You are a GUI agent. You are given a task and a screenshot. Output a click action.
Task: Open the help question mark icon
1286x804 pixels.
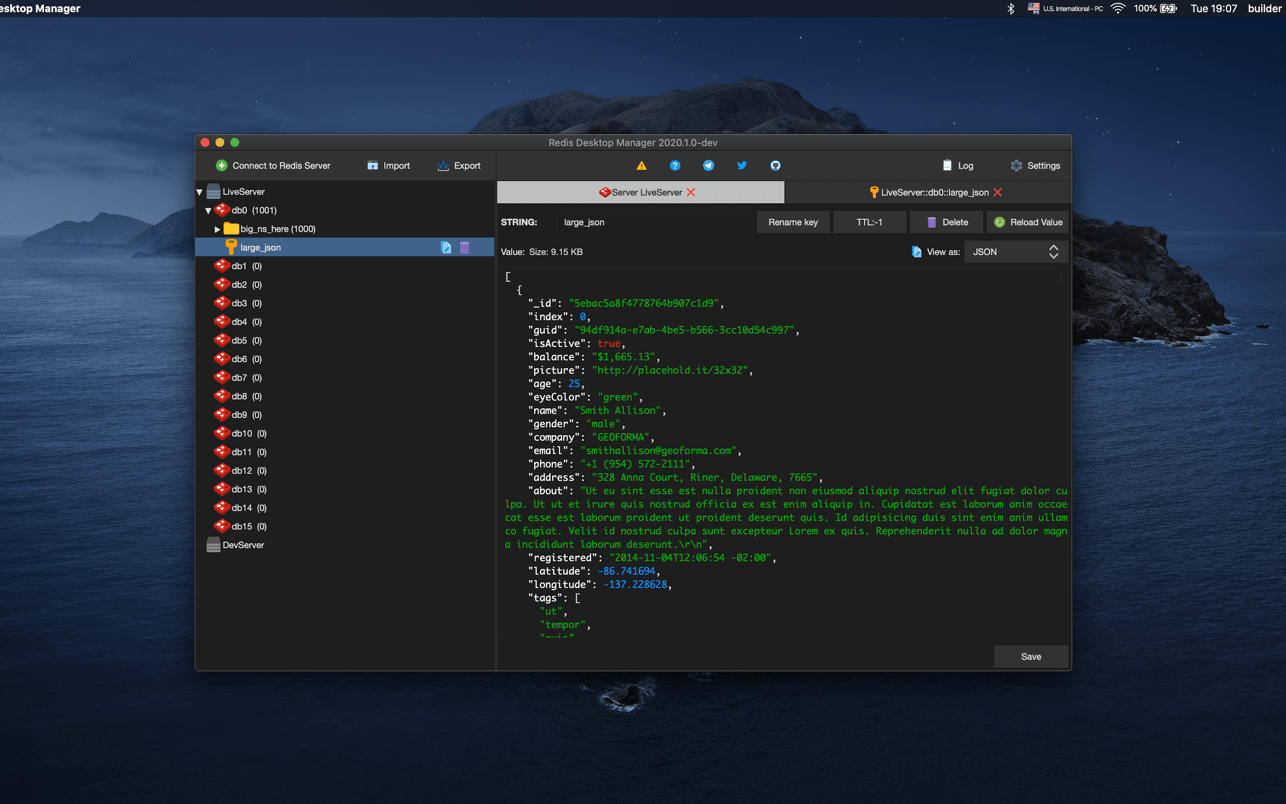675,166
